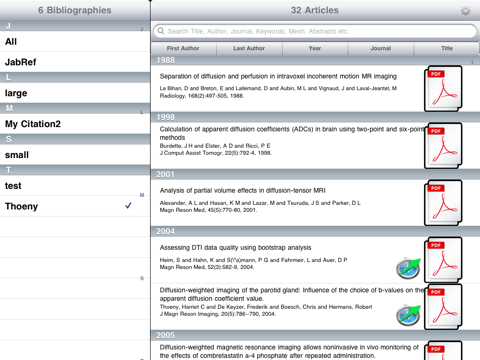Open 'Diffusion-weighted magnetic resonance imaging allows noninvasive' article
Screen dimensions: 480x360
289,351
